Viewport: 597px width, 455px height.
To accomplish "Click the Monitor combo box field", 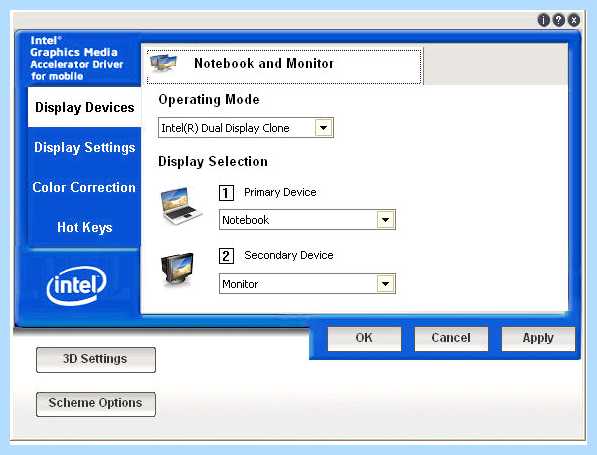I will point(307,284).
